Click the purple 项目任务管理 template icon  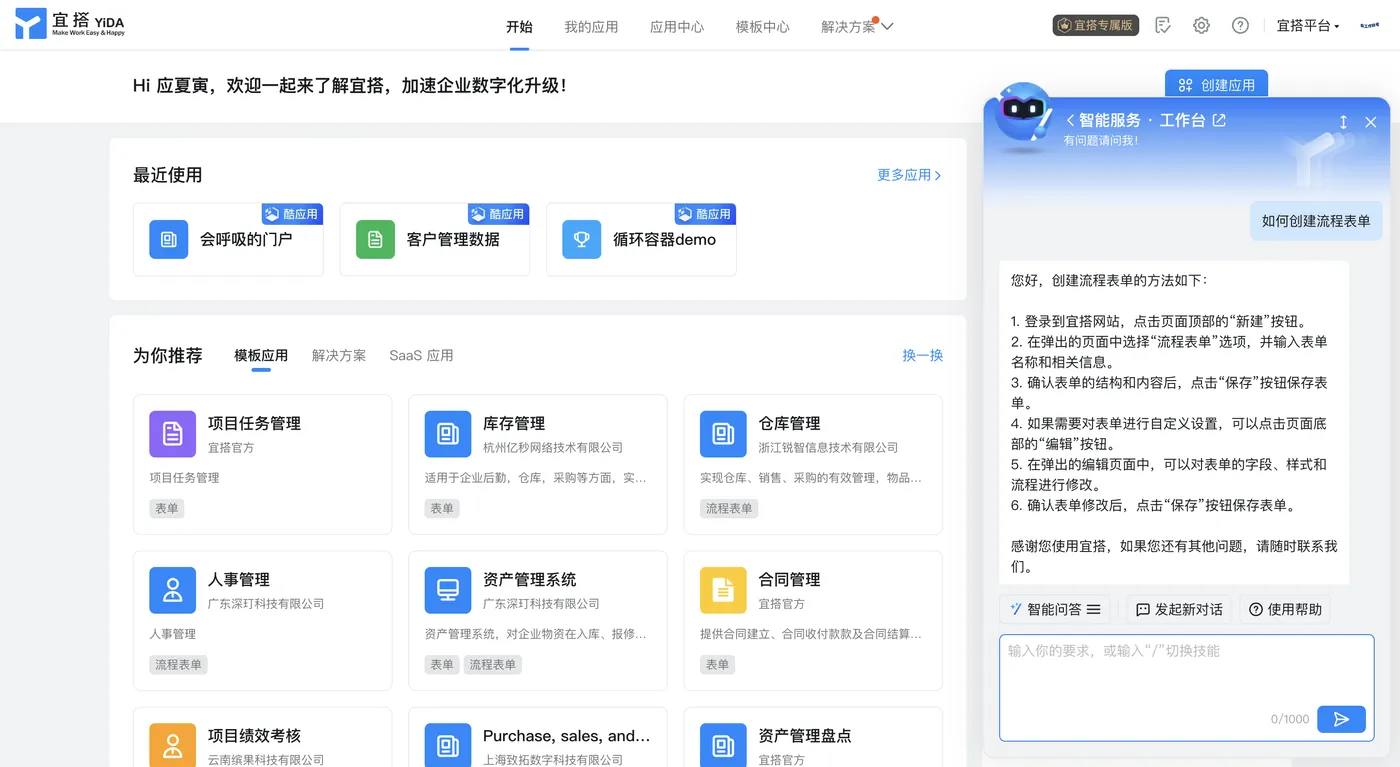tap(173, 434)
